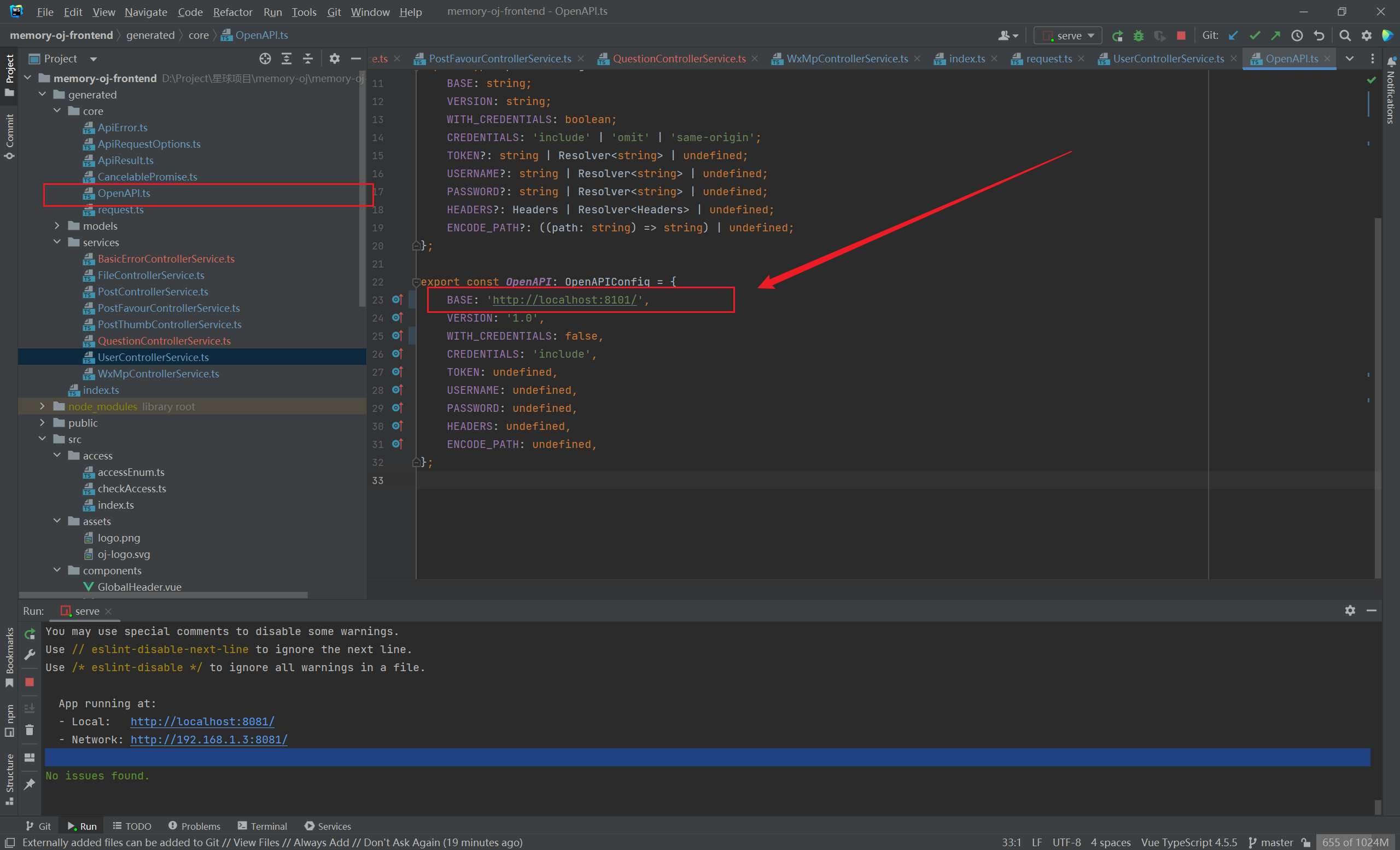Screen dimensions: 1400x850
Task: Click the user account icon in toolbar
Action: (x=1008, y=36)
